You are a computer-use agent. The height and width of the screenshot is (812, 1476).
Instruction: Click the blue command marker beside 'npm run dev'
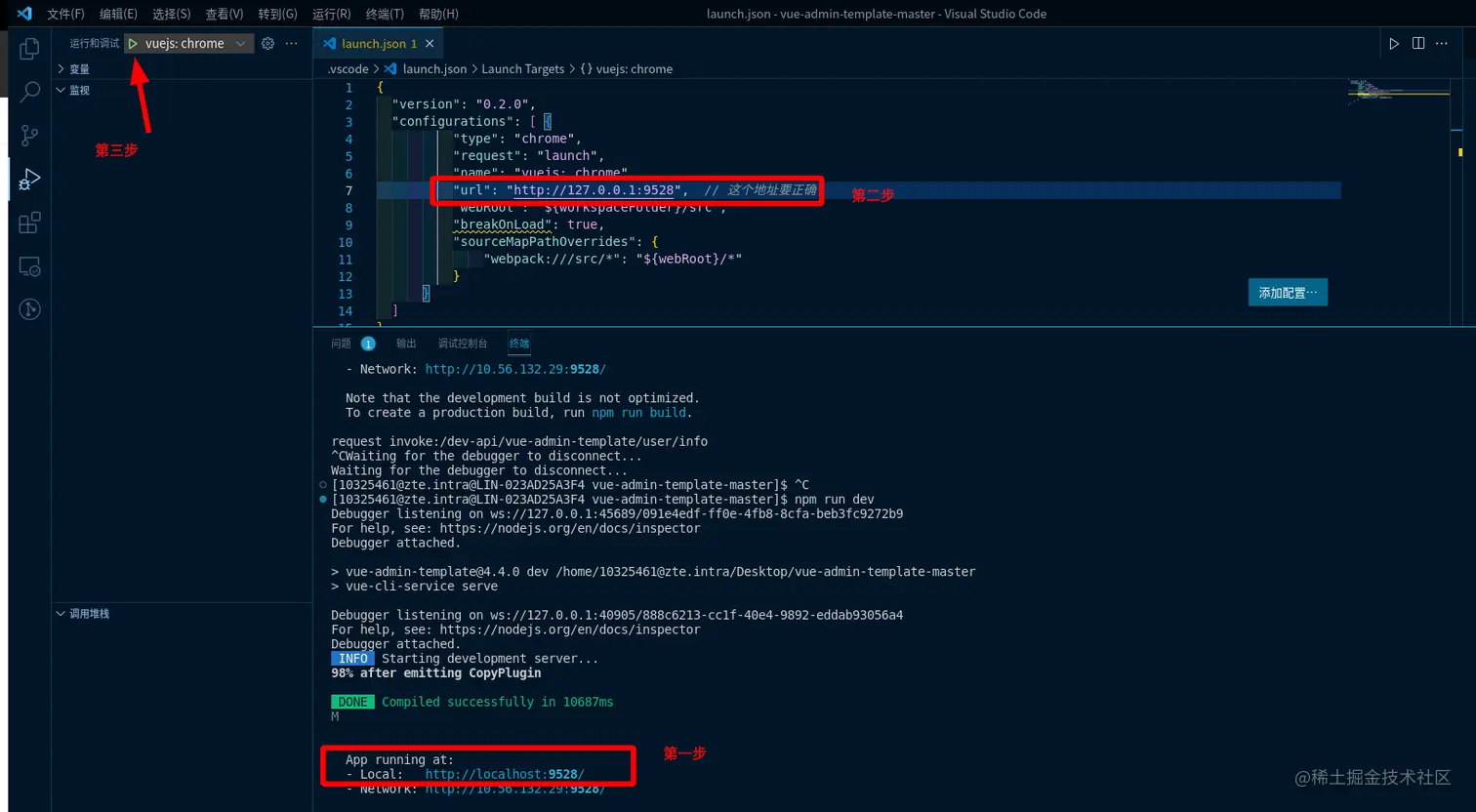pyautogui.click(x=323, y=500)
